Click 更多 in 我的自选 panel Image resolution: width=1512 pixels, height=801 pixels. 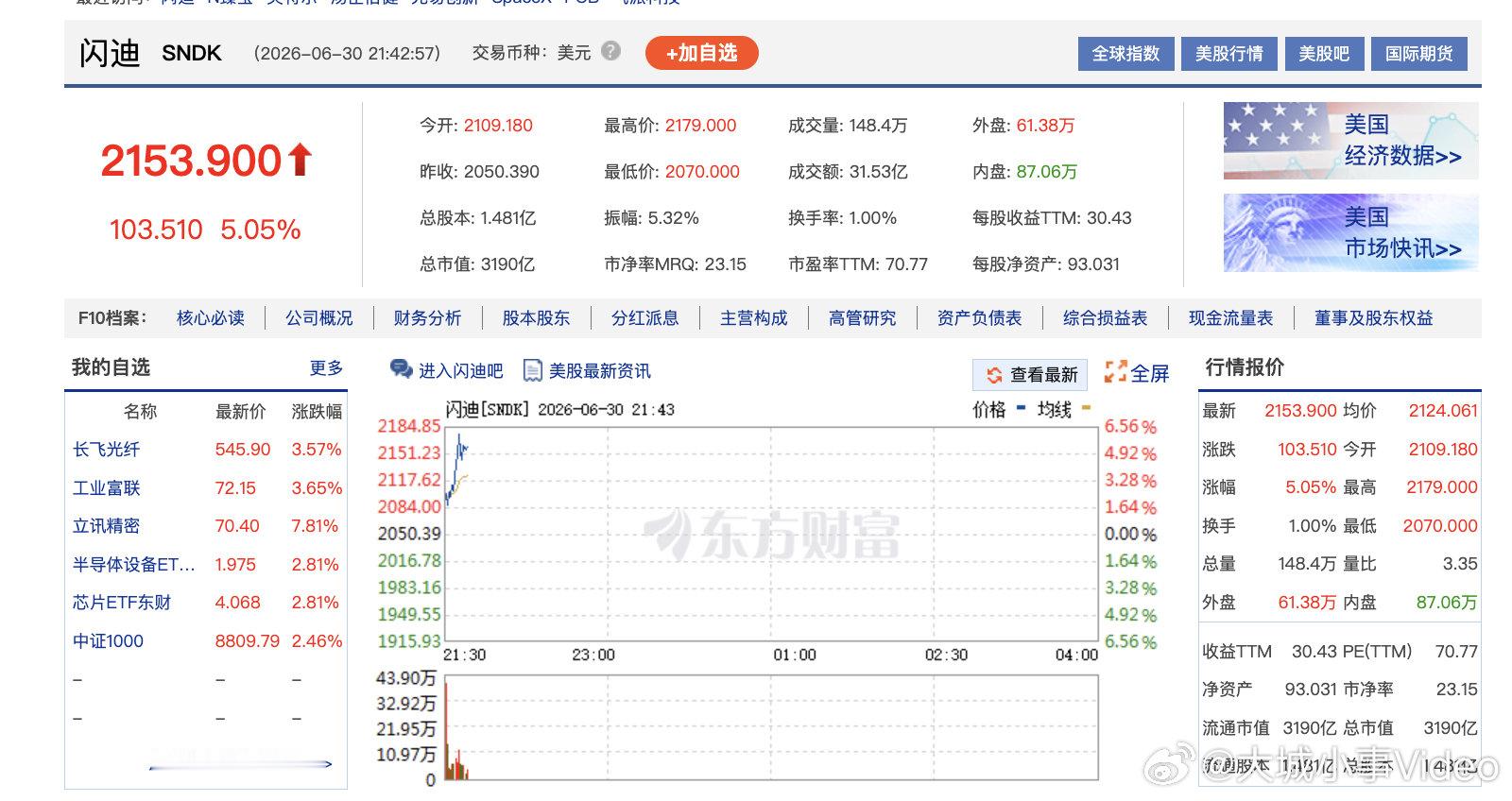326,368
